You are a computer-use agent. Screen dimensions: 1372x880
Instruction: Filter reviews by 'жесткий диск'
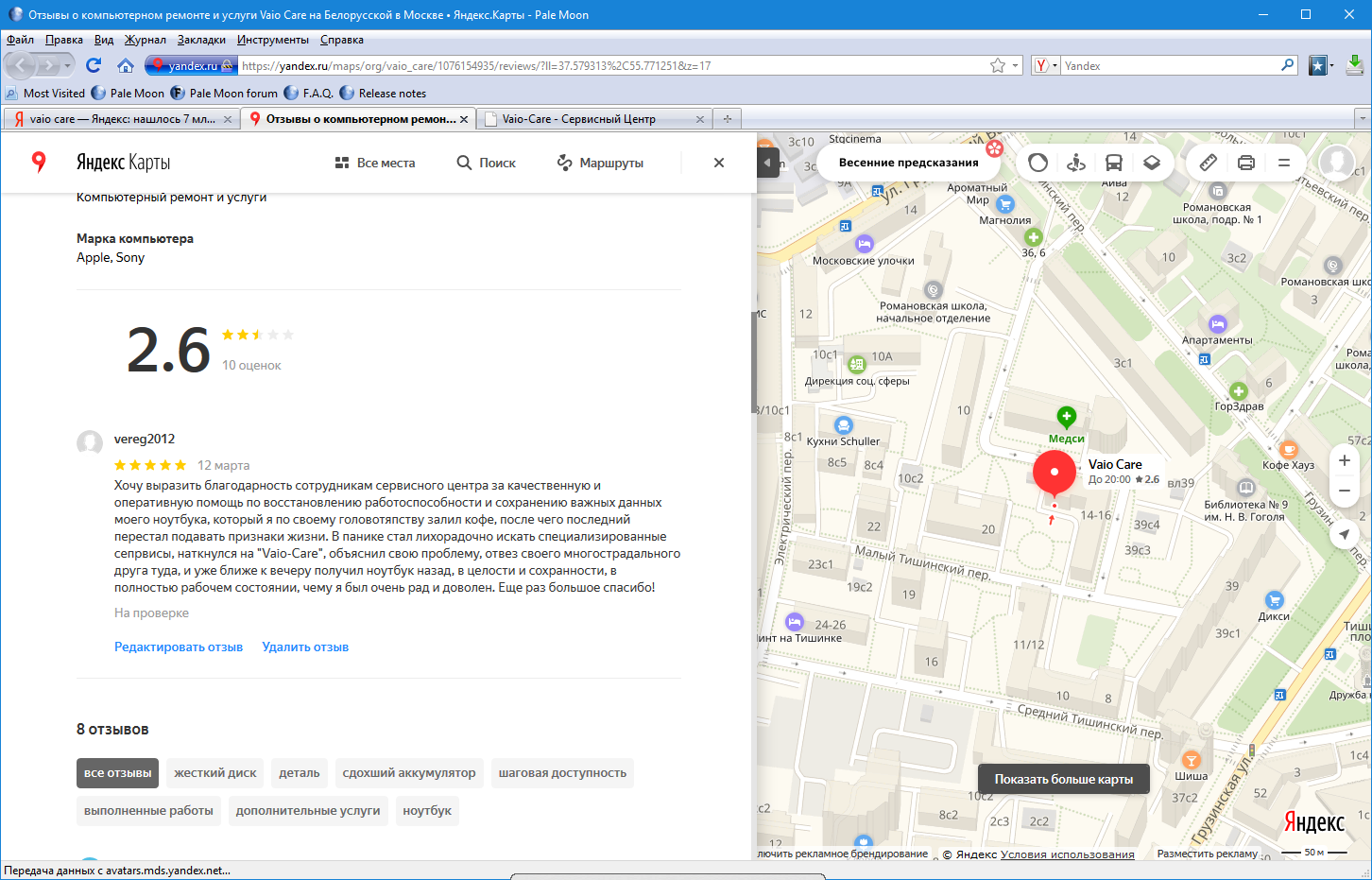215,773
